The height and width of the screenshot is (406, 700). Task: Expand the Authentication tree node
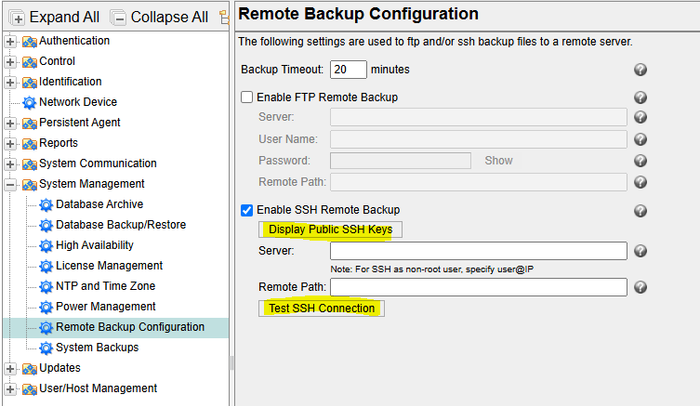click(11, 41)
